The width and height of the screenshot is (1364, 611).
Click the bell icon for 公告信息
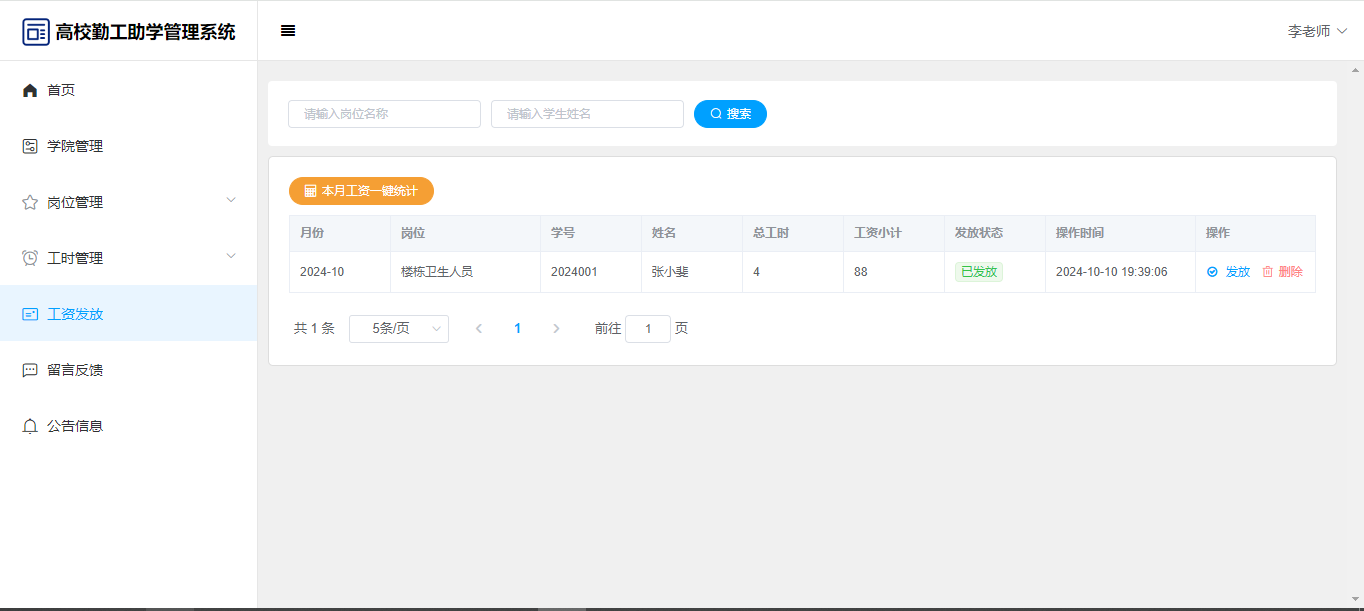coord(30,426)
